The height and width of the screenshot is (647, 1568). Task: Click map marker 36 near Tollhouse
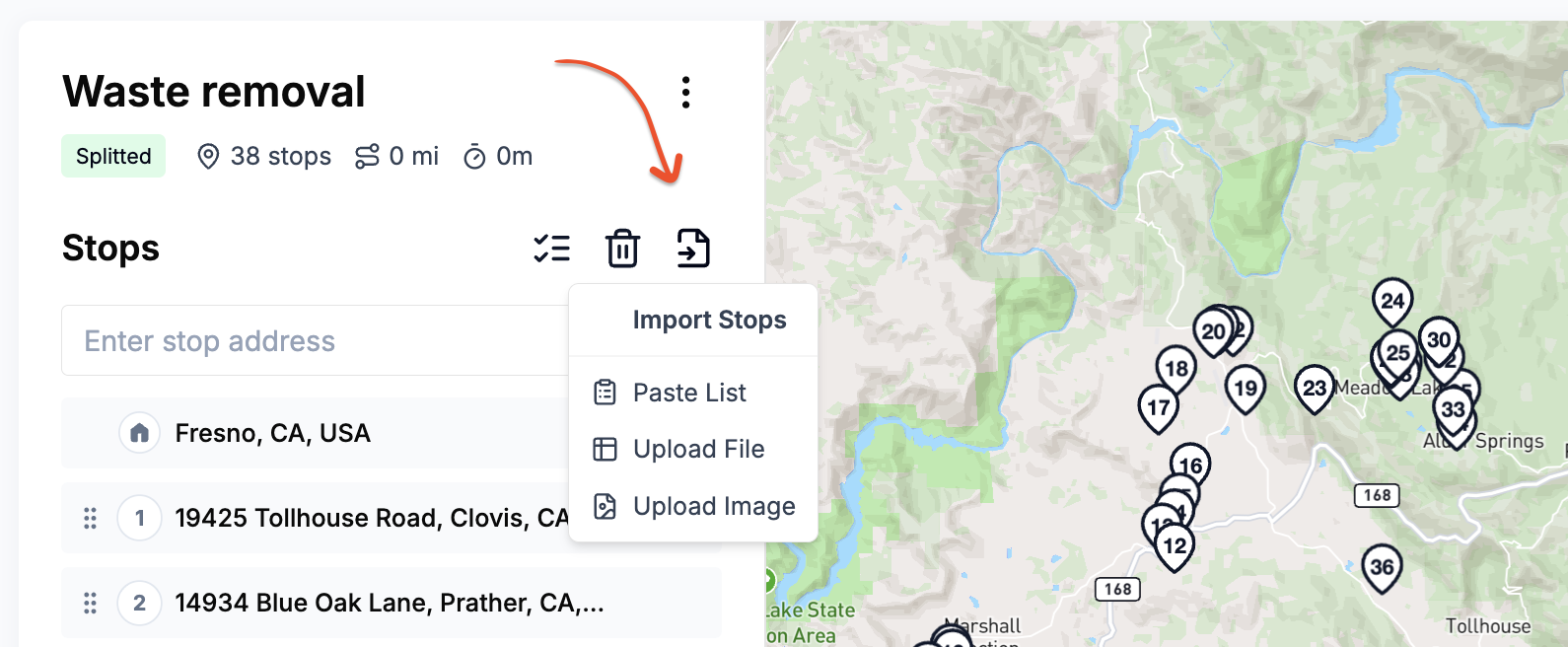coord(1380,566)
